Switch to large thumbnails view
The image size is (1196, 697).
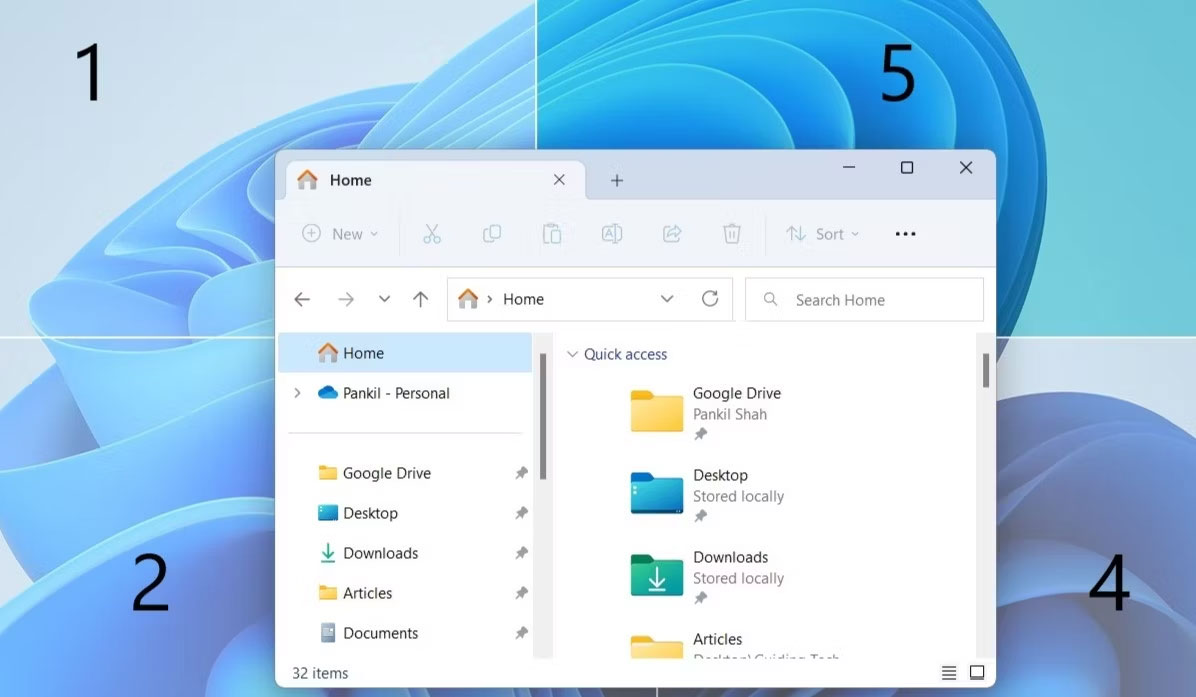pyautogui.click(x=975, y=672)
